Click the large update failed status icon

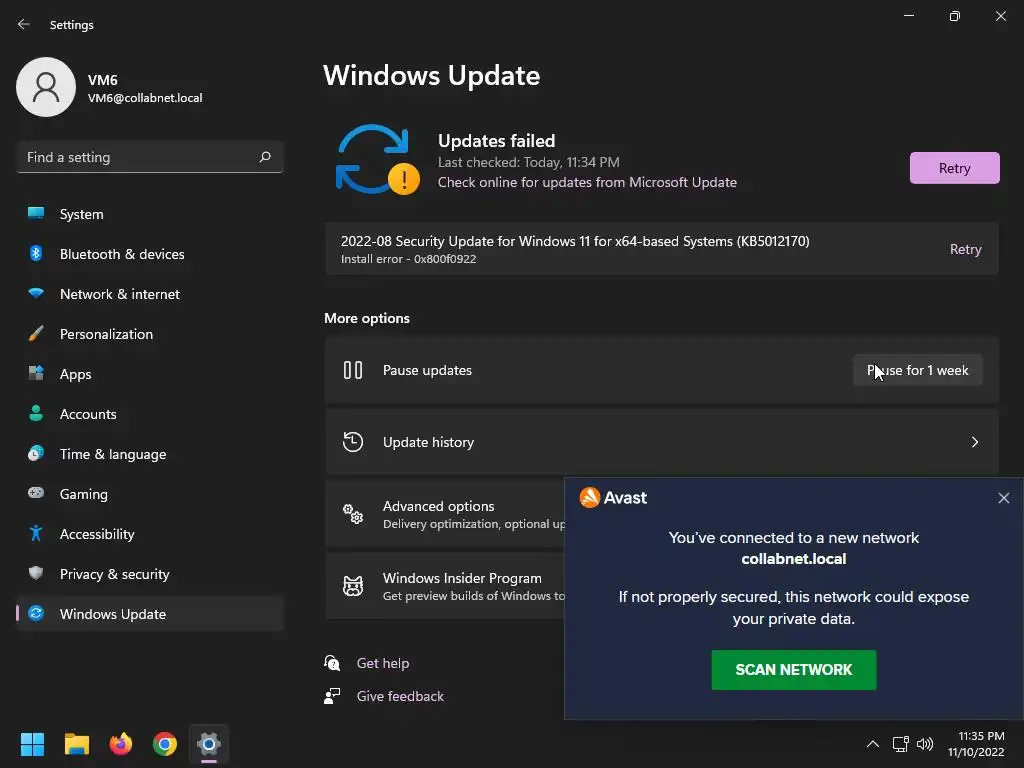(377, 160)
